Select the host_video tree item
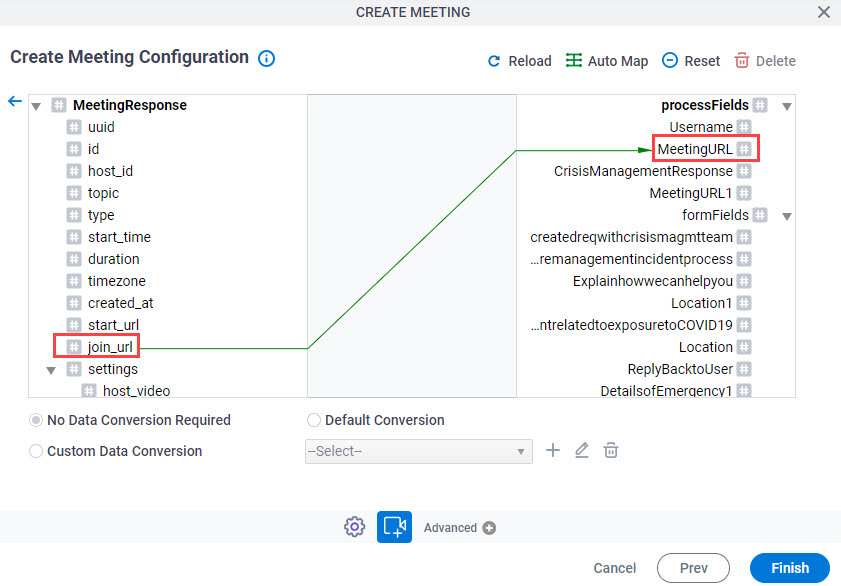 tap(136, 391)
